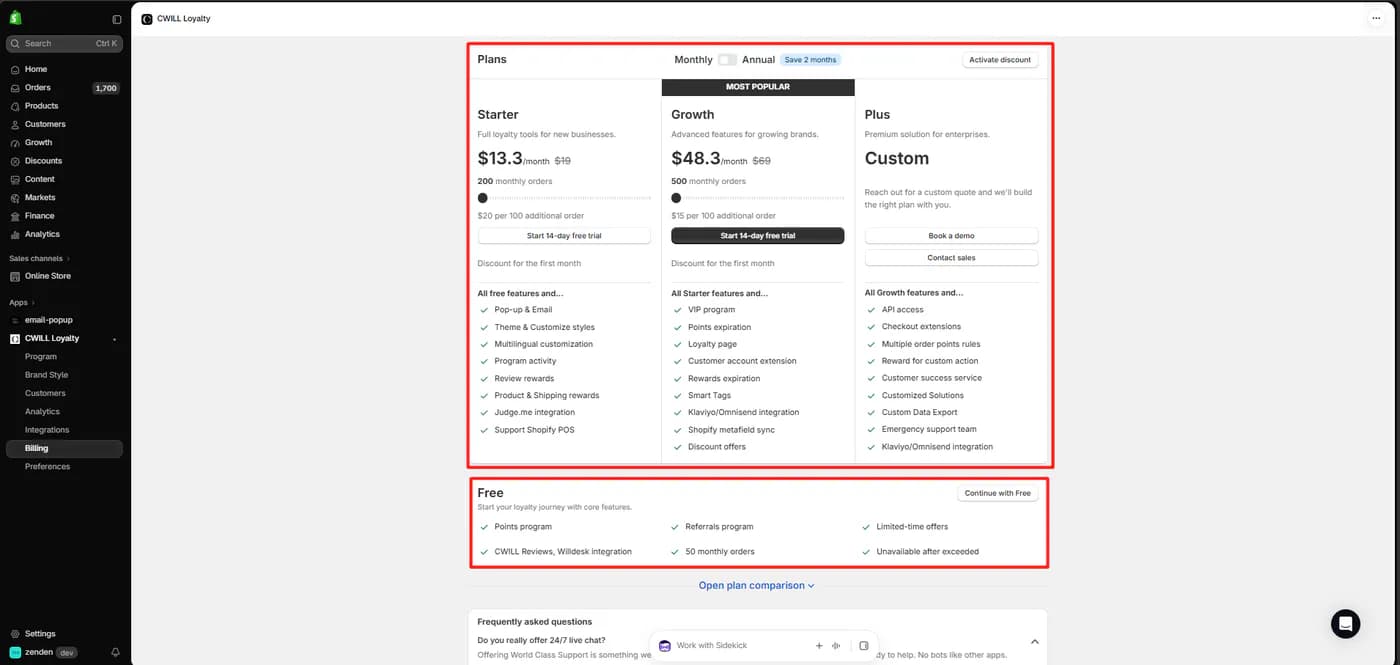The width and height of the screenshot is (1400, 665).
Task: Pin the CWILL Loyalty app
Action: [x=114, y=340]
